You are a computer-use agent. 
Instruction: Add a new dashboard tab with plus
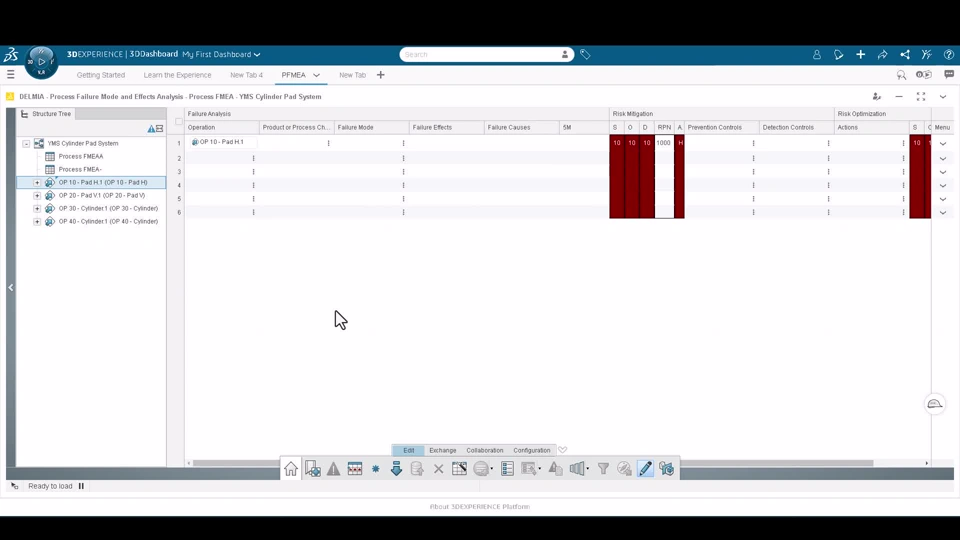(380, 75)
